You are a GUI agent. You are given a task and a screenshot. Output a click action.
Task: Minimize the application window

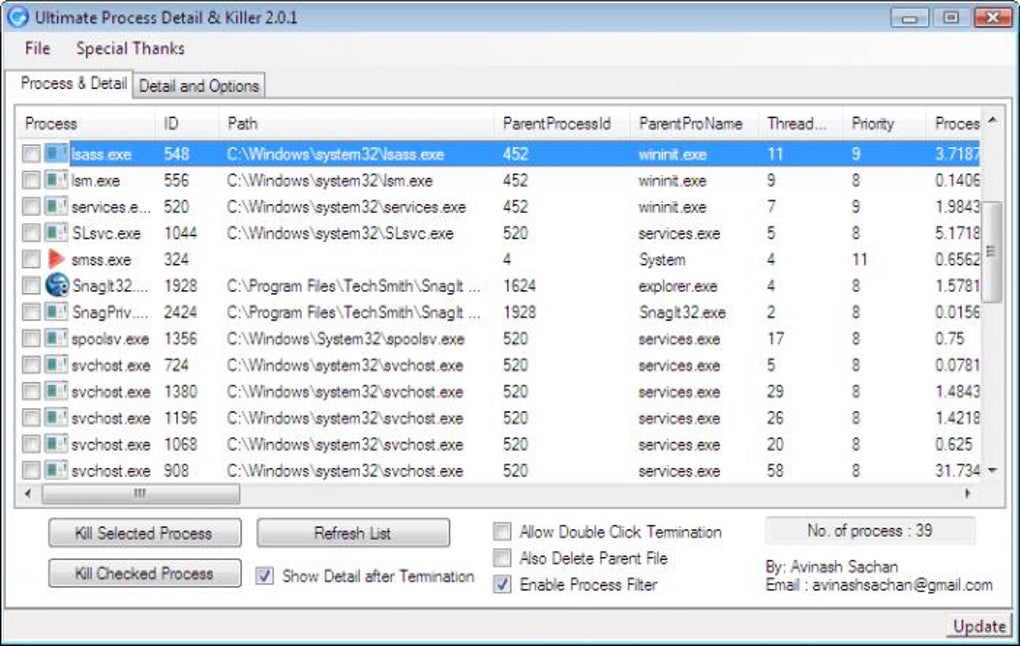coord(909,18)
